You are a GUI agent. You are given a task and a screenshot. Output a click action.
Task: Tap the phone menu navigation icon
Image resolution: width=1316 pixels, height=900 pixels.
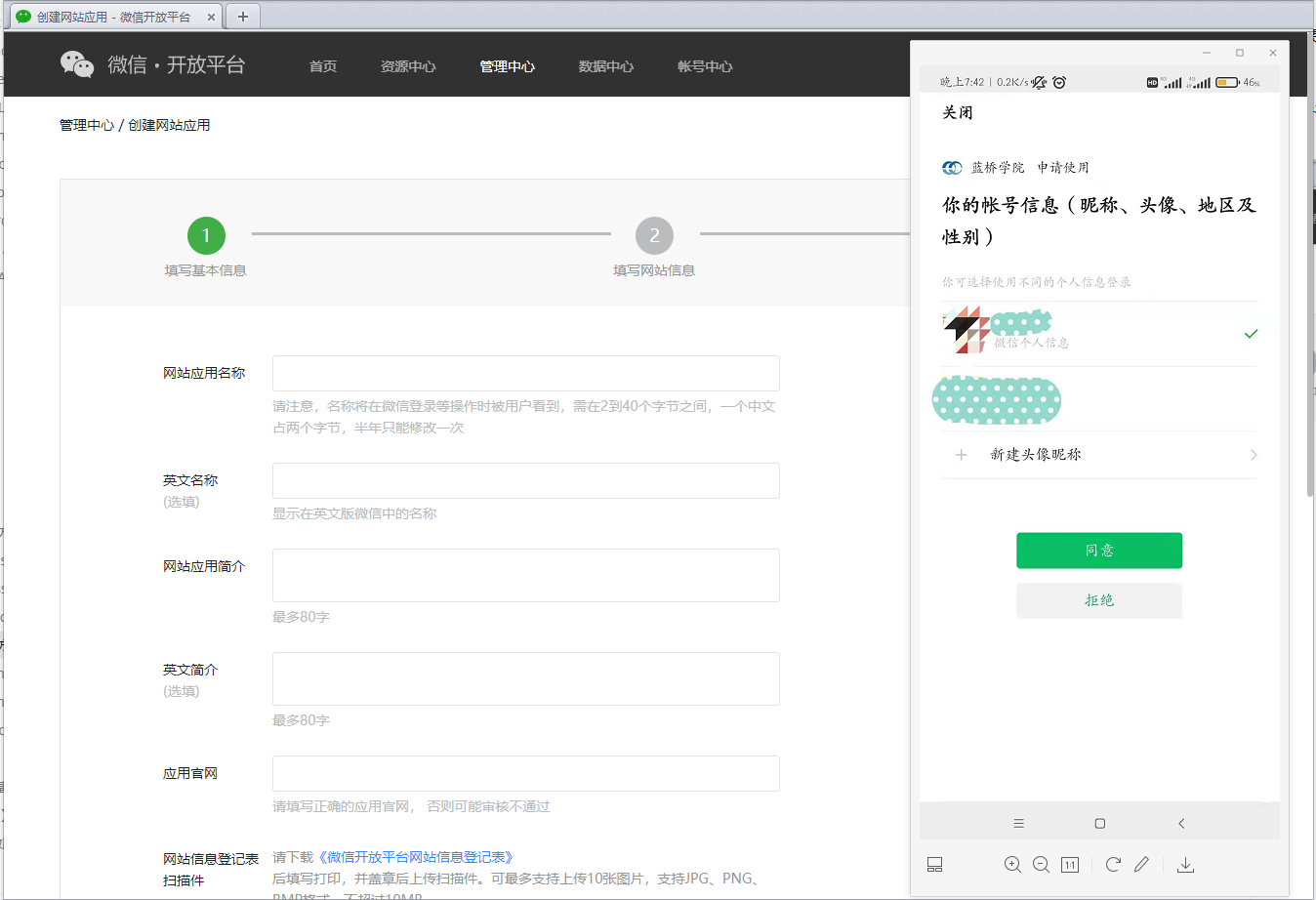1018,824
